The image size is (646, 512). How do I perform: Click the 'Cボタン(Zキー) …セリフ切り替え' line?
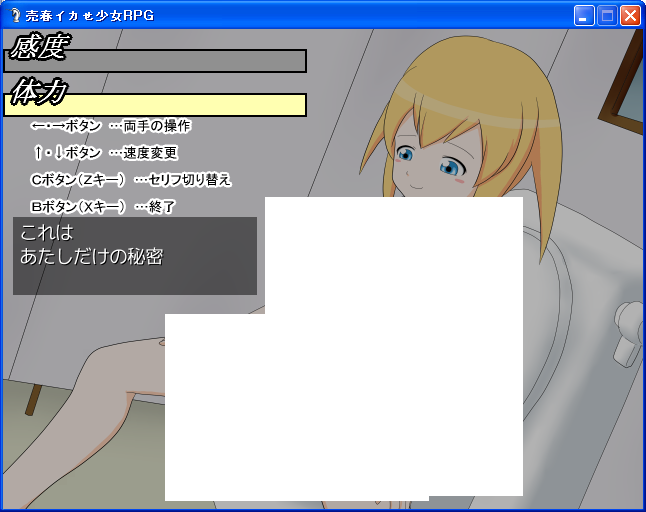(x=131, y=180)
